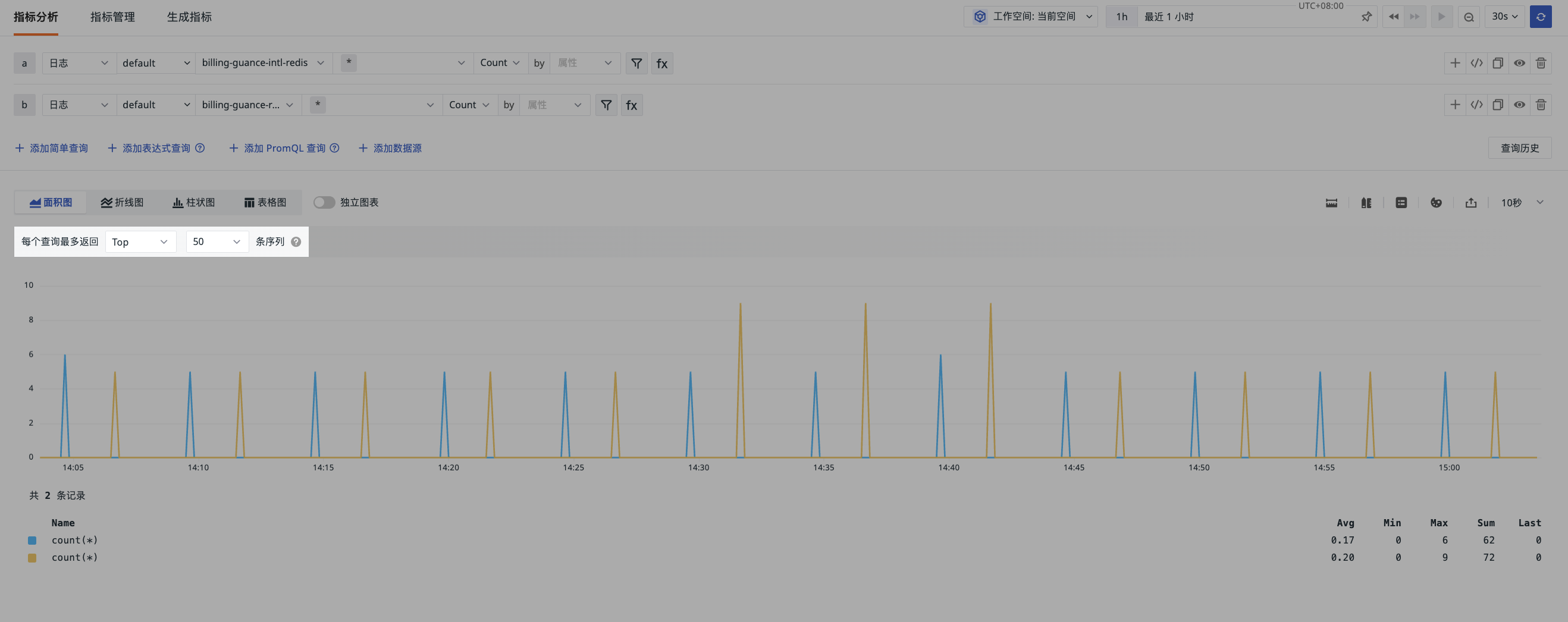Click the blue refresh button
Screen dimensions: 1568x622
1540,17
